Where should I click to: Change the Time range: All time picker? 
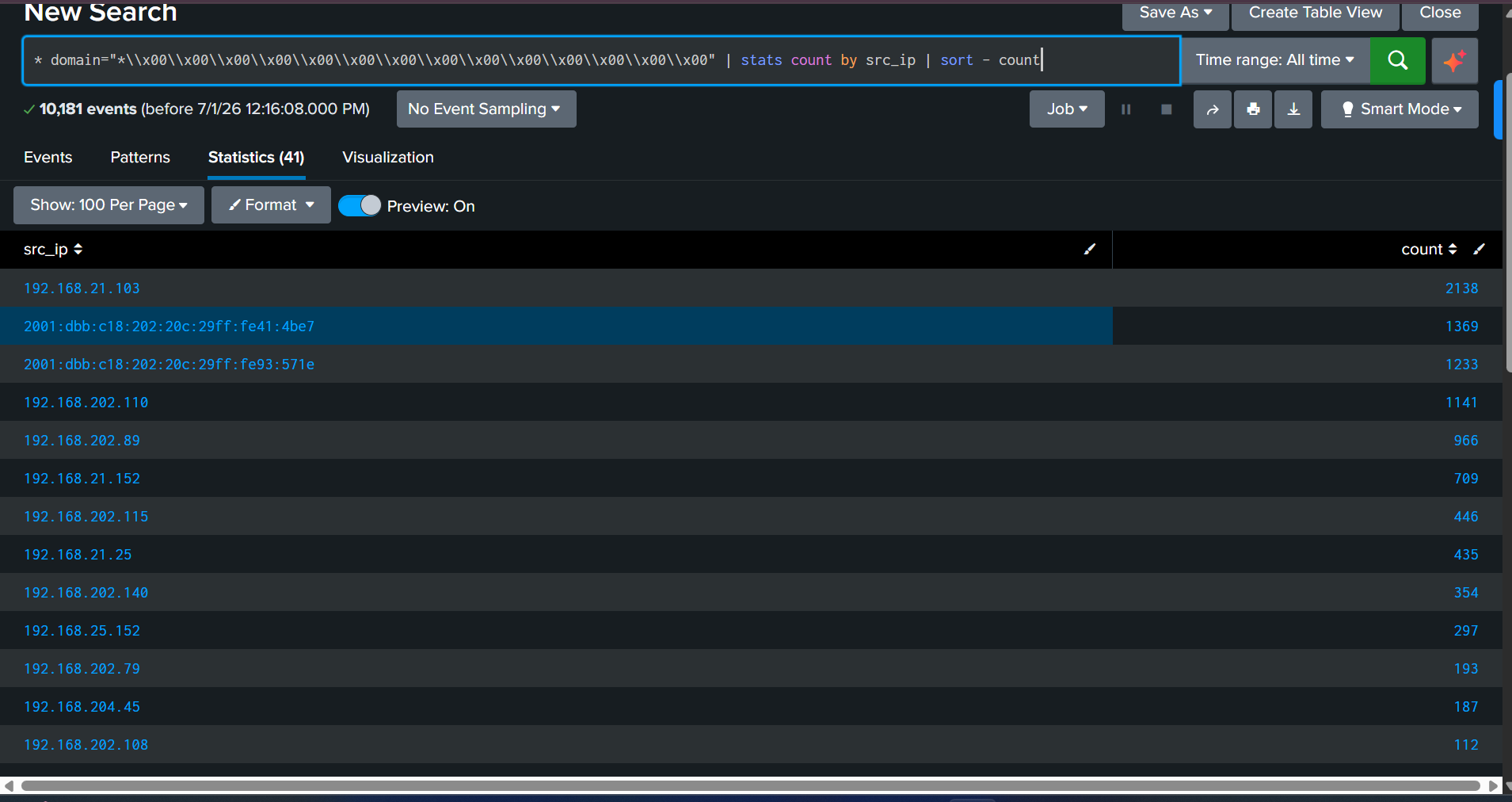pyautogui.click(x=1275, y=60)
